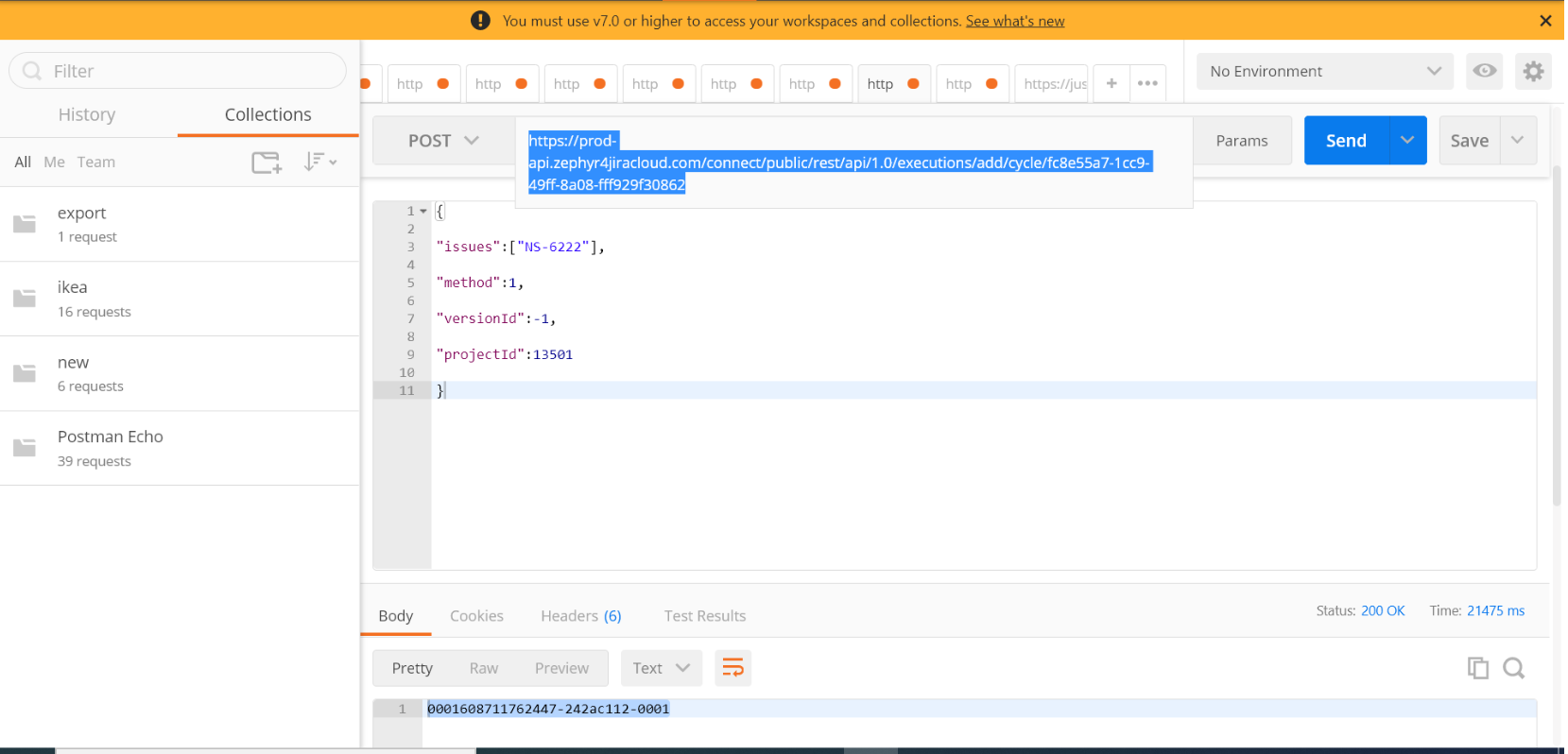Open the sort collections icon

coord(319,163)
